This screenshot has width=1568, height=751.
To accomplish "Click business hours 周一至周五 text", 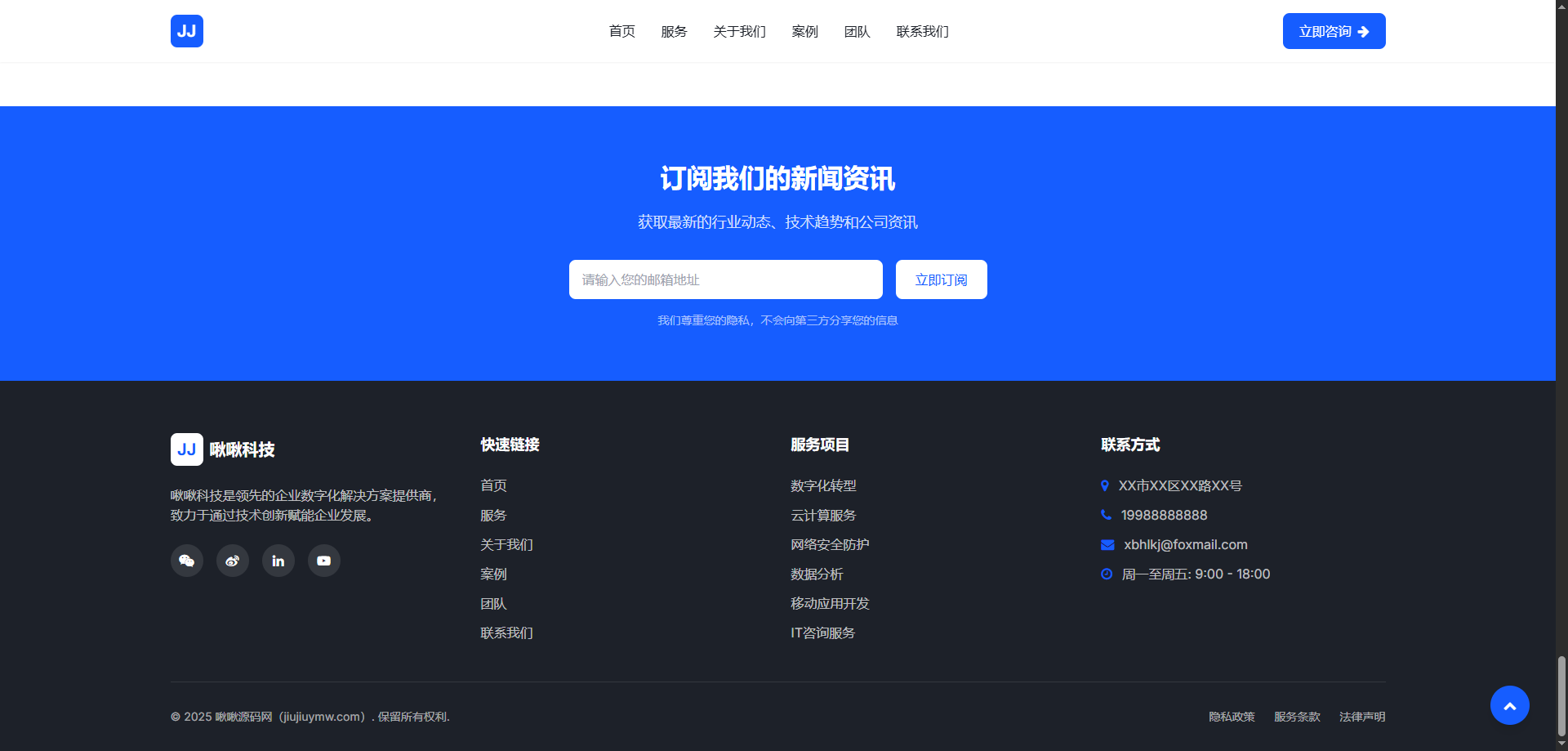I will [1196, 574].
